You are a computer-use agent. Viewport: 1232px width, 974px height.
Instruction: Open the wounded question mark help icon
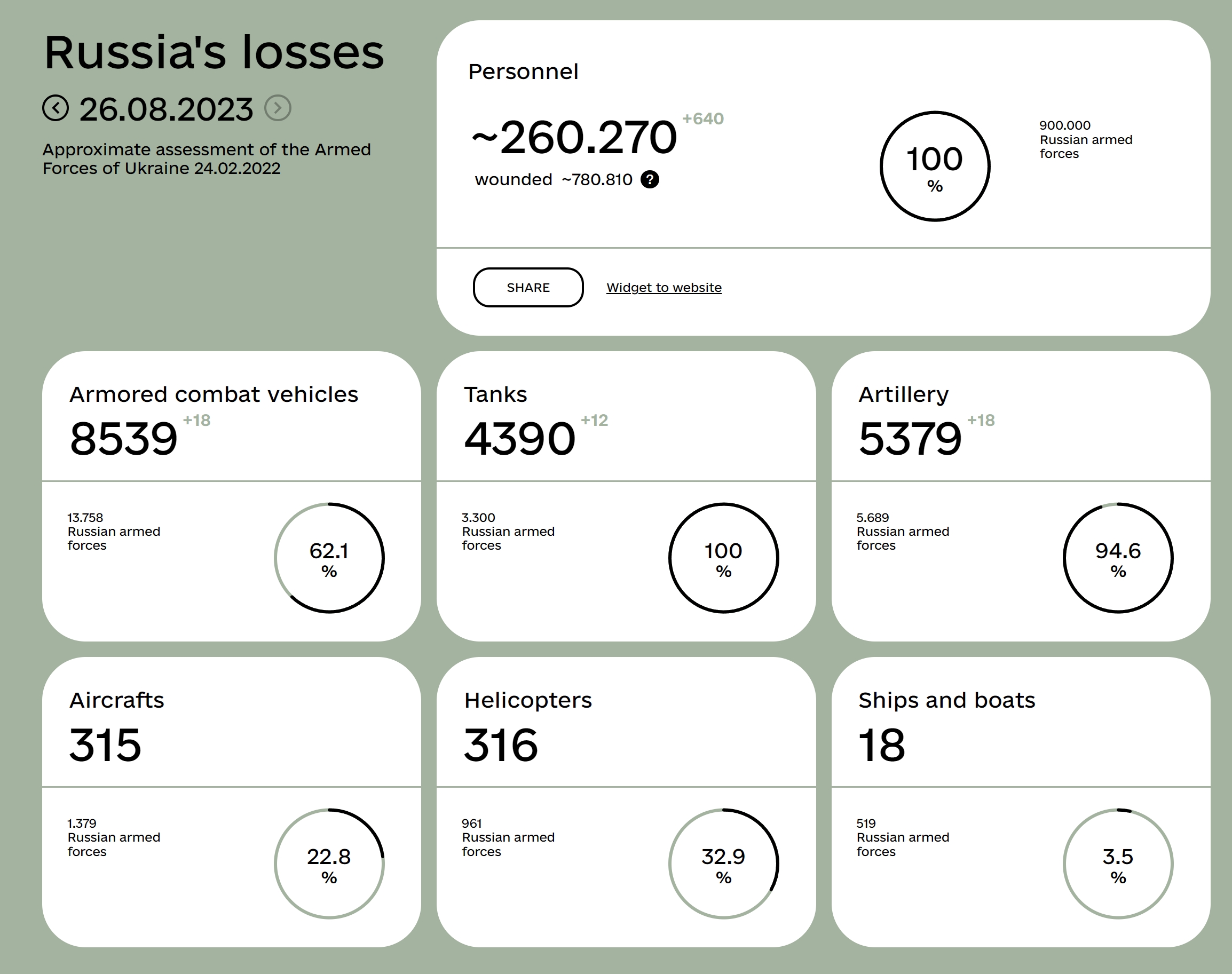pyautogui.click(x=650, y=180)
